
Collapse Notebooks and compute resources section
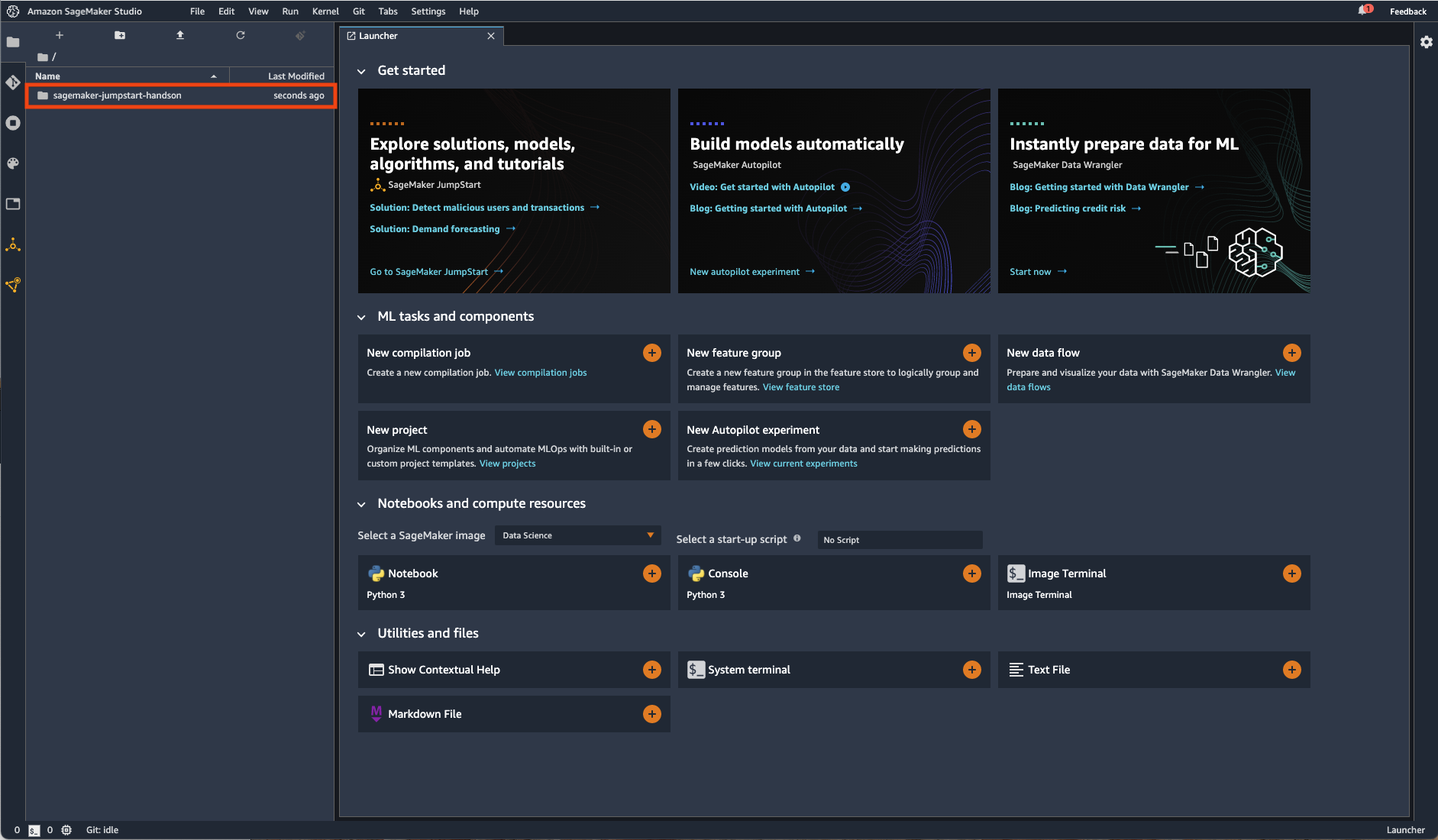[361, 504]
